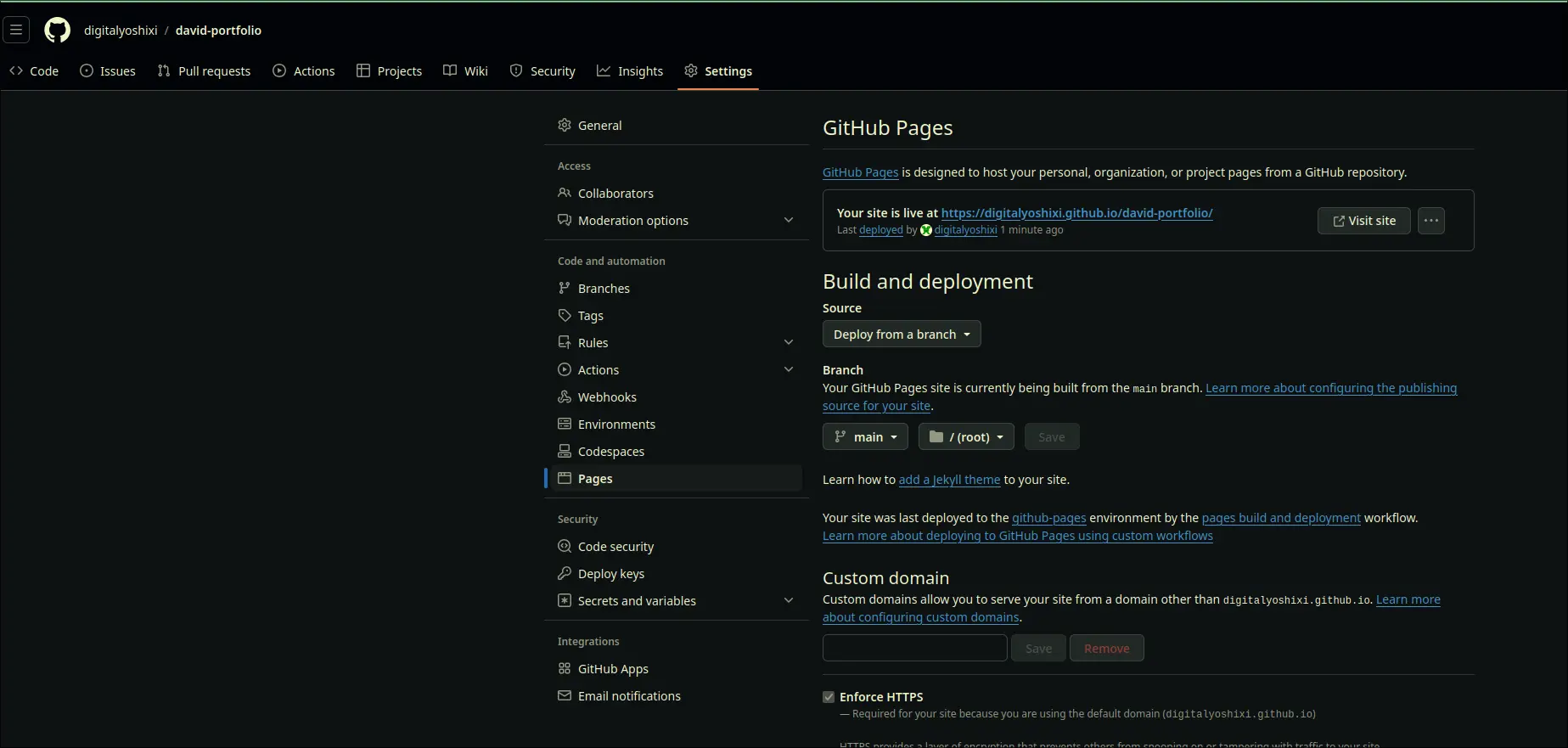This screenshot has width=1568, height=748.
Task: Expand the Moderation options section
Action: point(788,221)
